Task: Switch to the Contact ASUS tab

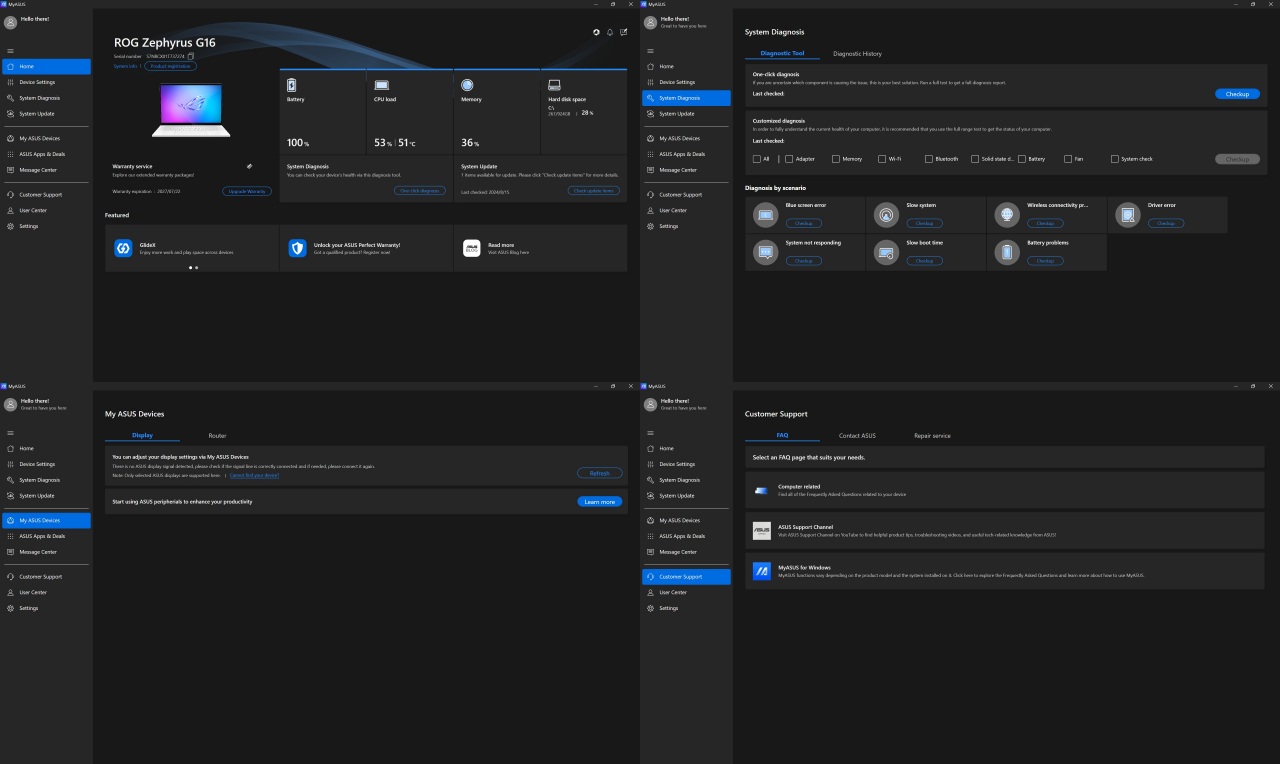Action: 857,436
